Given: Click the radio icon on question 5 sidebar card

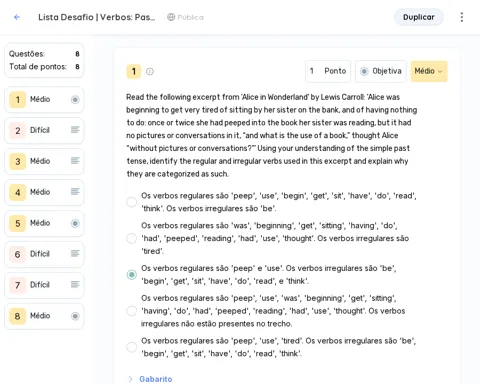Looking at the screenshot, I should point(75,223).
